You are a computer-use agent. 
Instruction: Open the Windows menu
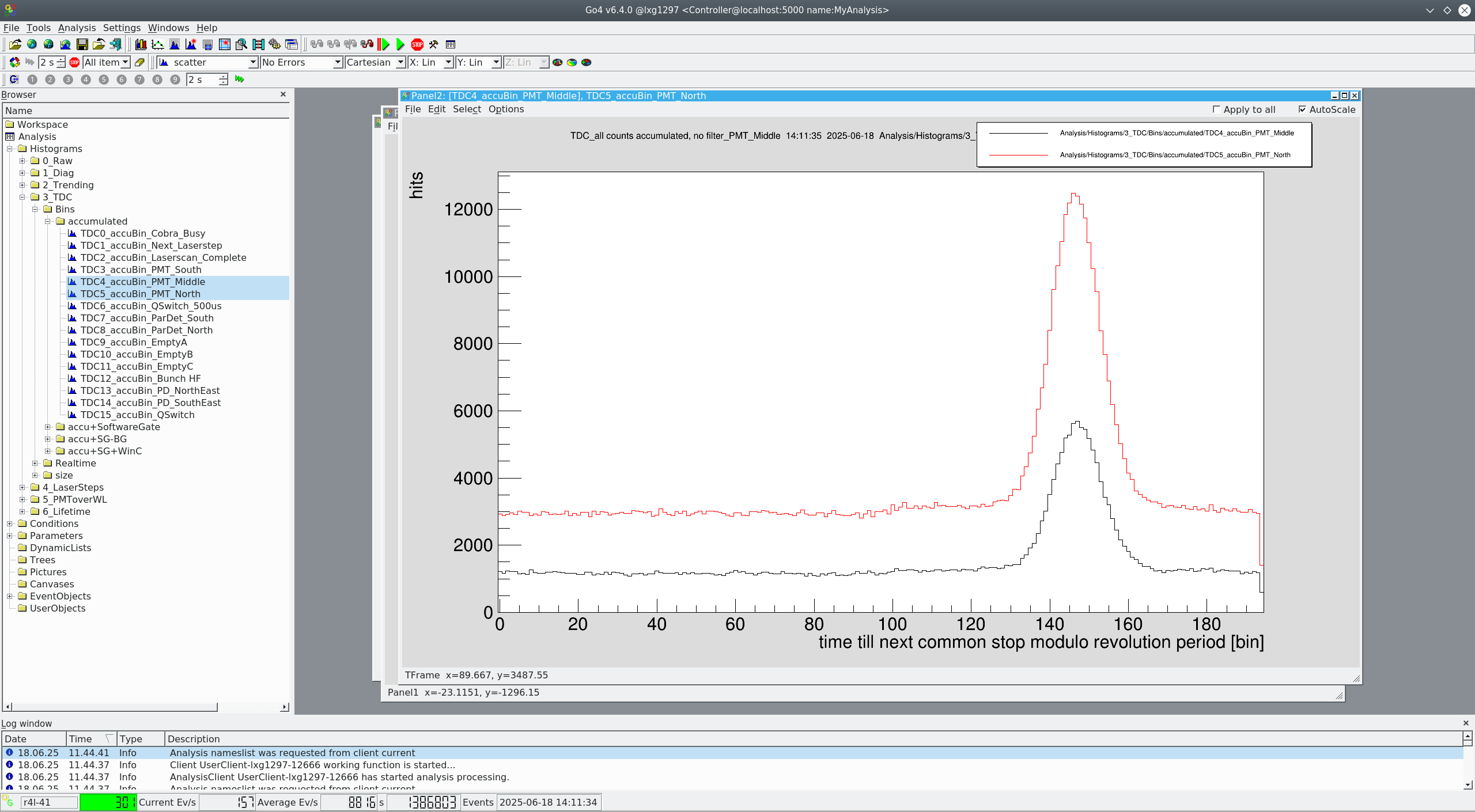click(x=168, y=28)
